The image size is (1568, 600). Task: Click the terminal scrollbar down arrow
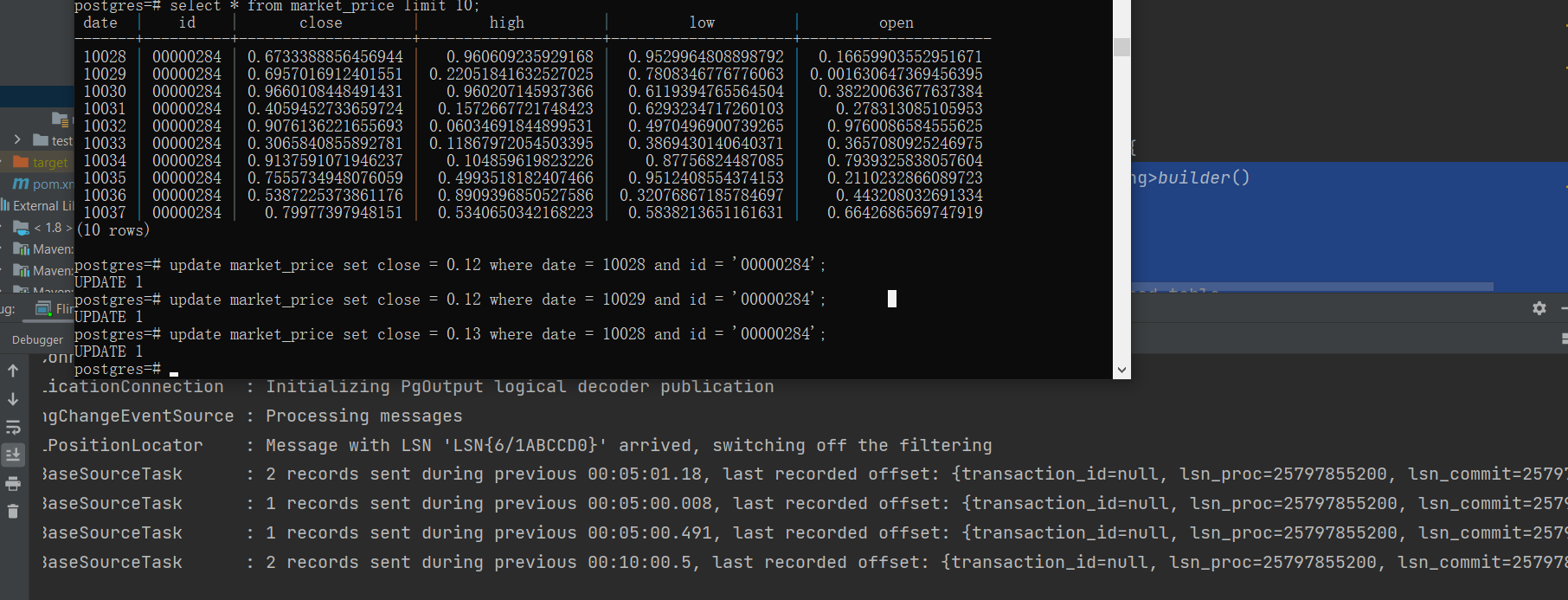(1121, 370)
